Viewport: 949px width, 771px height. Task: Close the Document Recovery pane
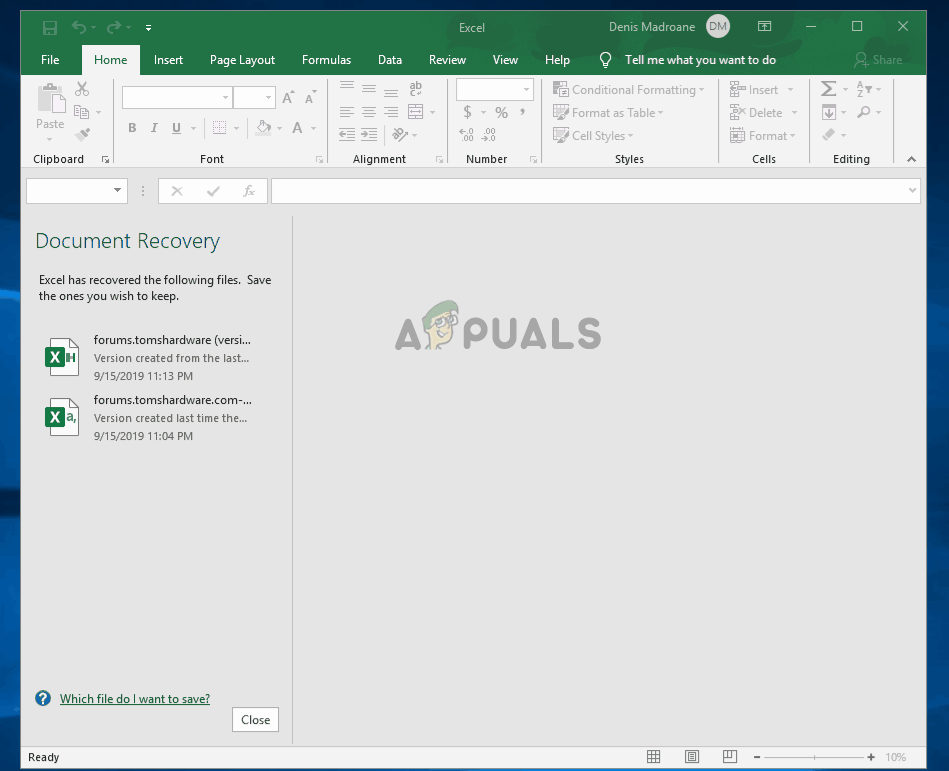255,720
